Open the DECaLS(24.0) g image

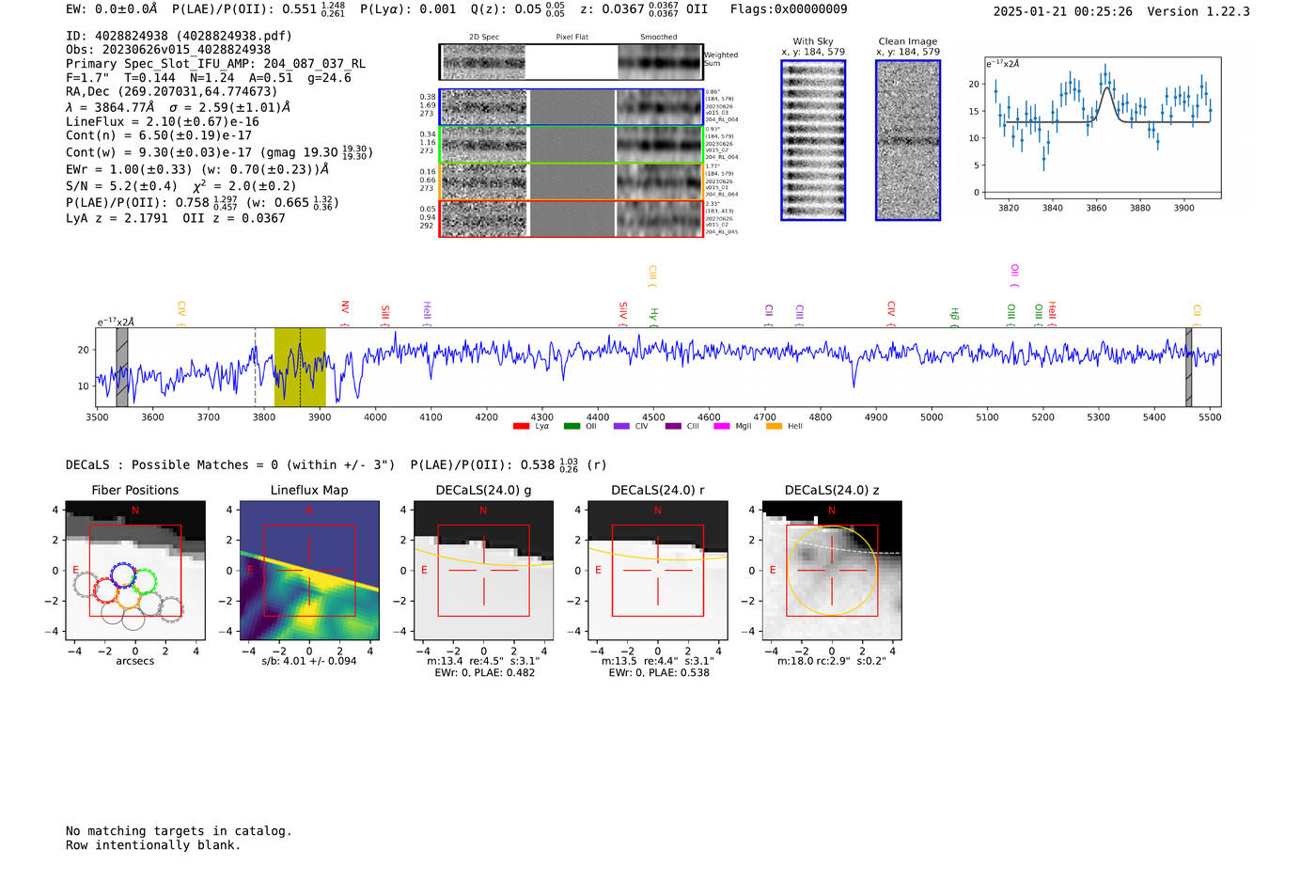pyautogui.click(x=483, y=571)
